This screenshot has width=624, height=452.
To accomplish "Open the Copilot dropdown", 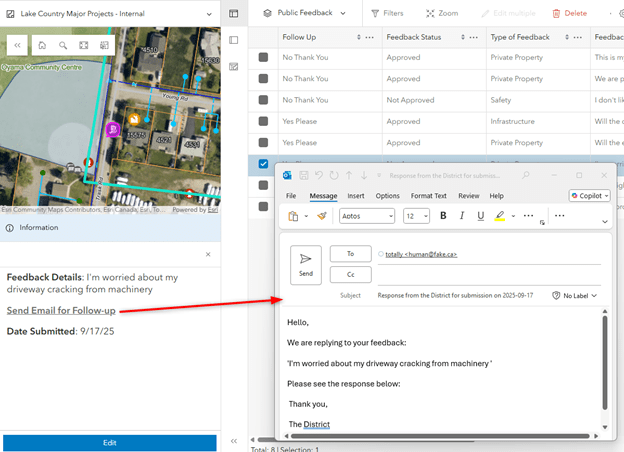I will pyautogui.click(x=589, y=195).
